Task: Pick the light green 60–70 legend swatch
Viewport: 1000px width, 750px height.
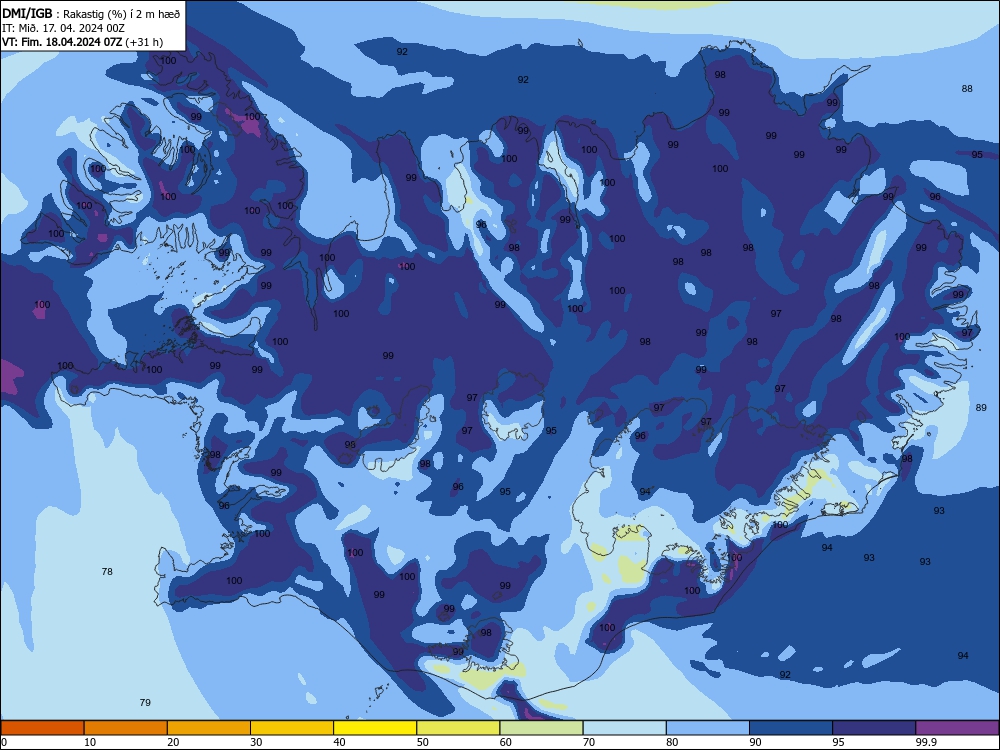Action: [541, 728]
